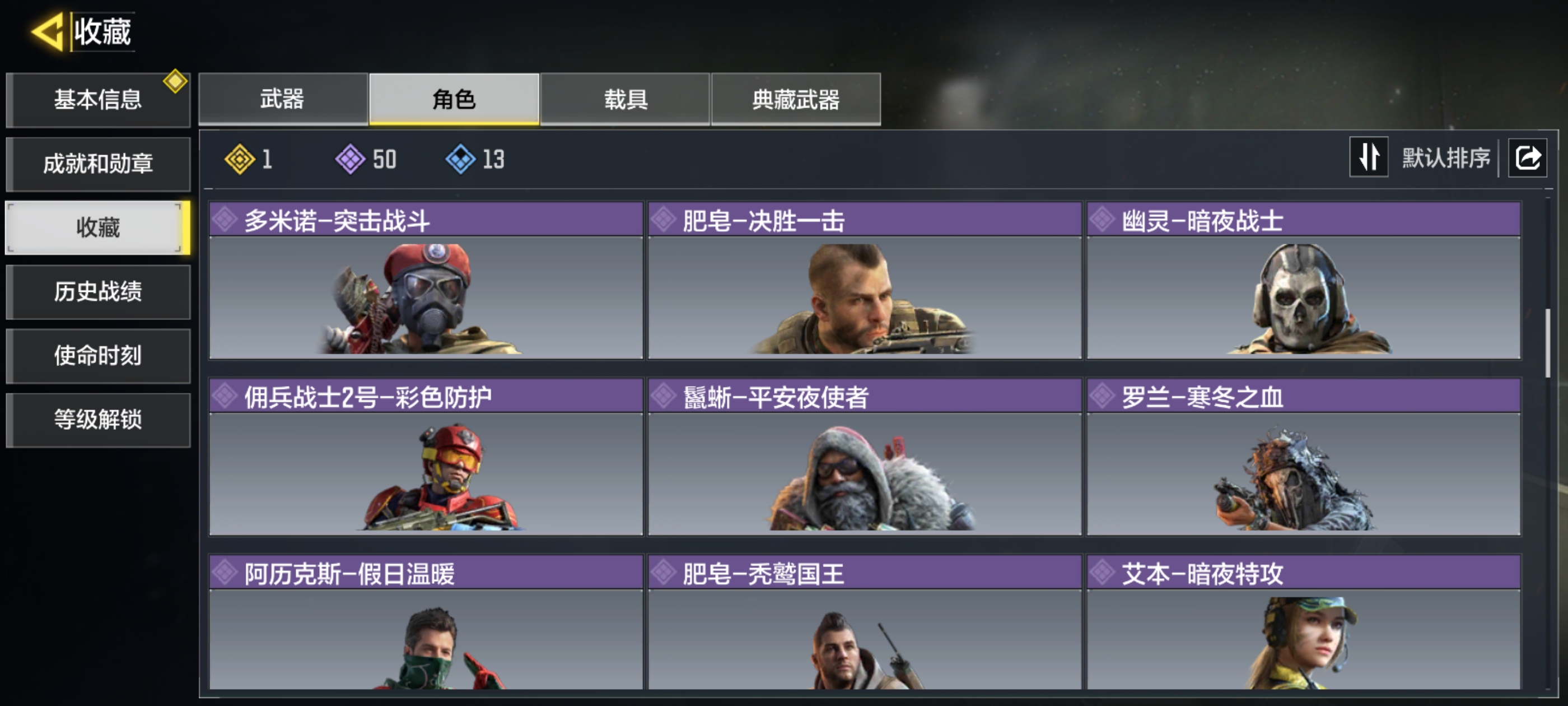Screen dimensions: 1568x706
Task: Click rarity diamond icon beside 多米诺-突击战斗
Action: coord(225,220)
